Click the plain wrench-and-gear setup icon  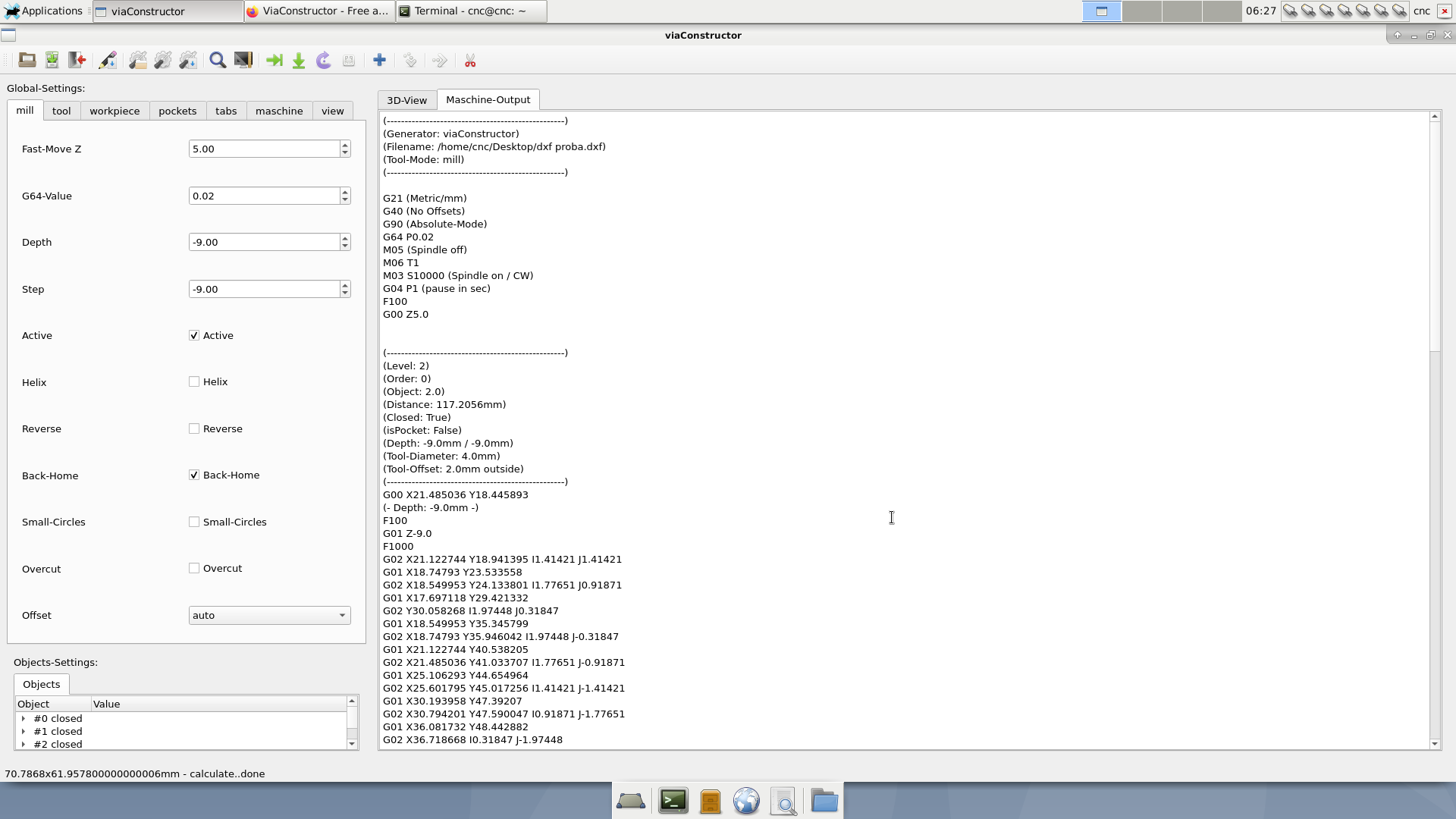(x=163, y=61)
